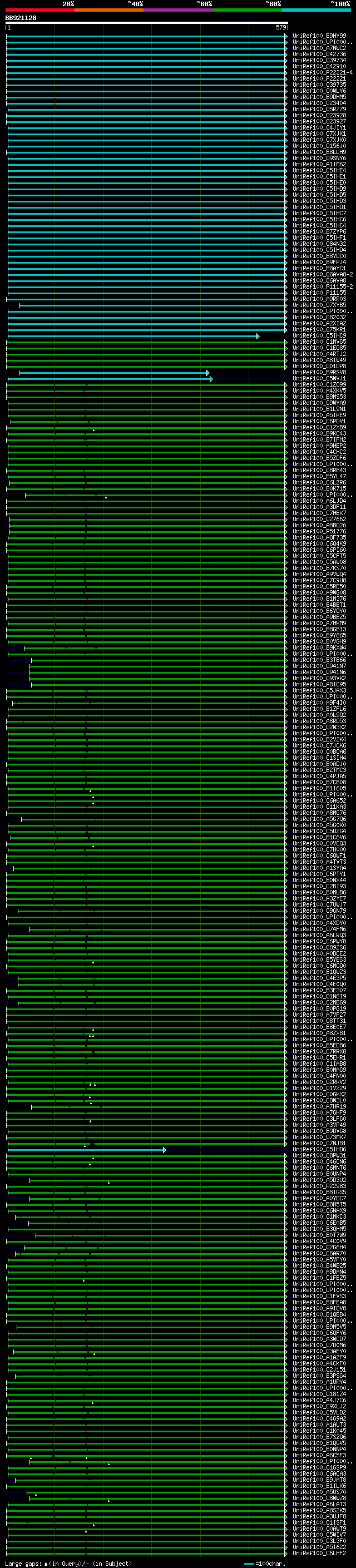The image size is (356, 1568).
Task: Select hit label UniRef100_A7NWC2
Action: pyautogui.click(x=319, y=48)
